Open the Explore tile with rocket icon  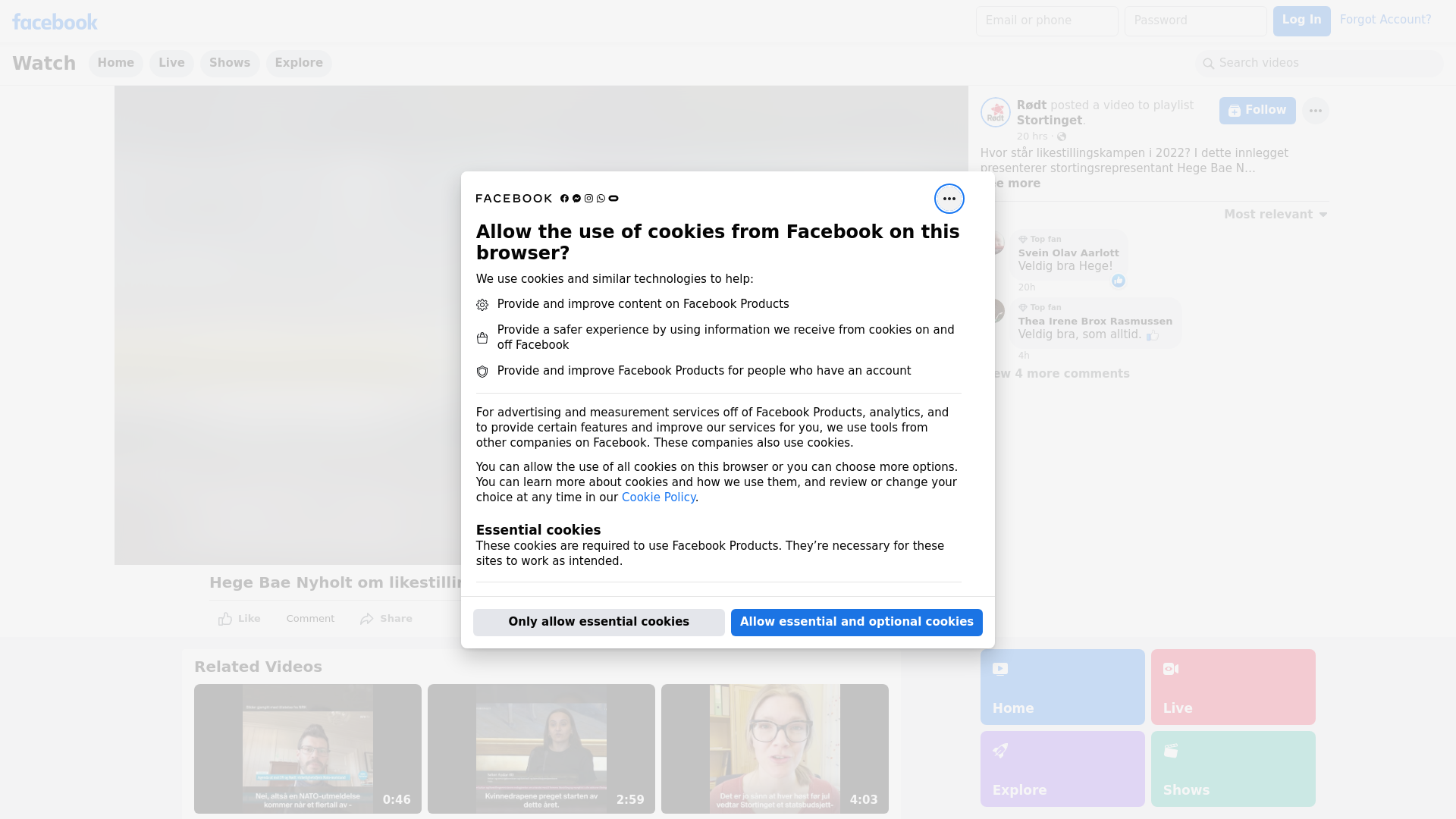[1062, 768]
